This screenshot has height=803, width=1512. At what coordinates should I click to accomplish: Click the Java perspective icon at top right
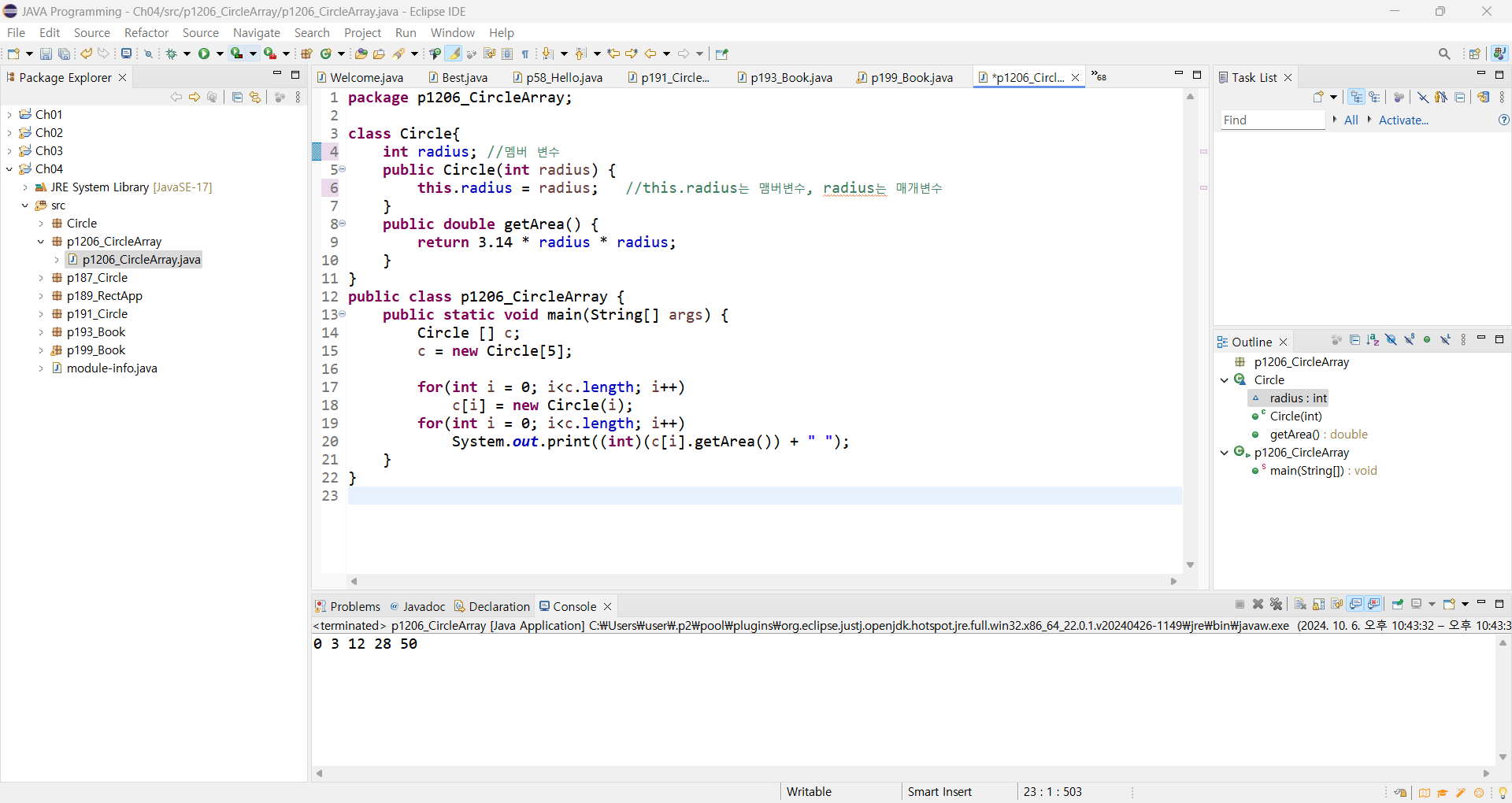[x=1499, y=54]
